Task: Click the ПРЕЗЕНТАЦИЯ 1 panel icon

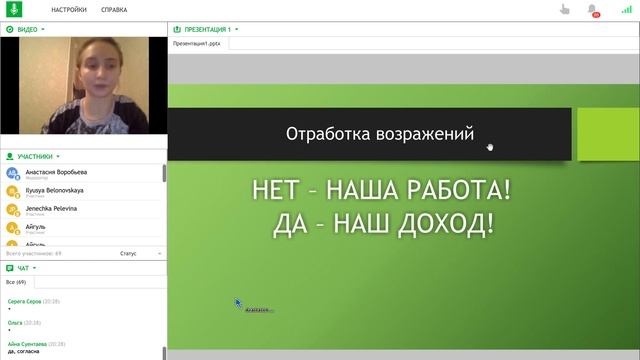Action: 177,29
